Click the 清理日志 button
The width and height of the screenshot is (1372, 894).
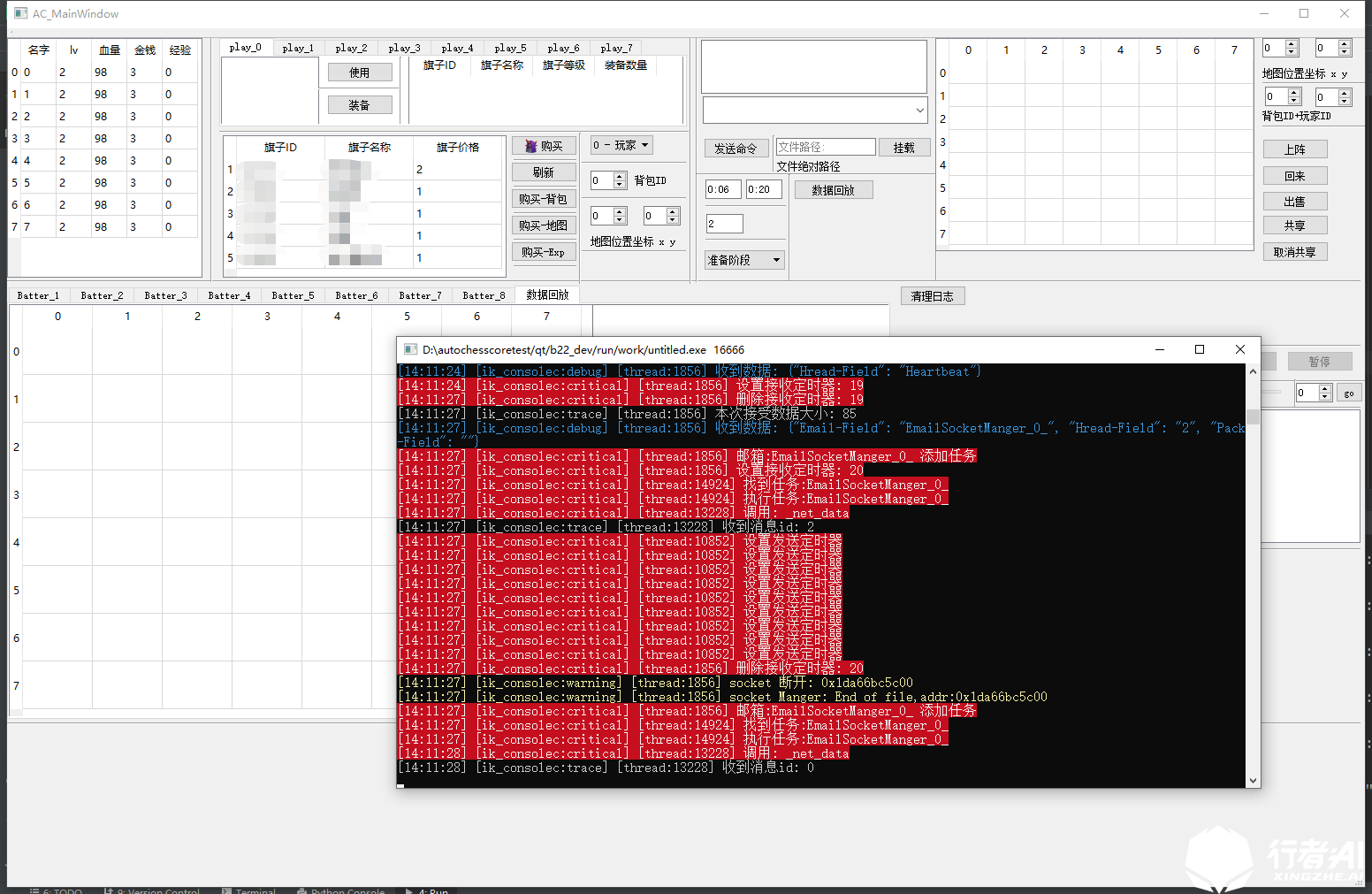click(933, 296)
